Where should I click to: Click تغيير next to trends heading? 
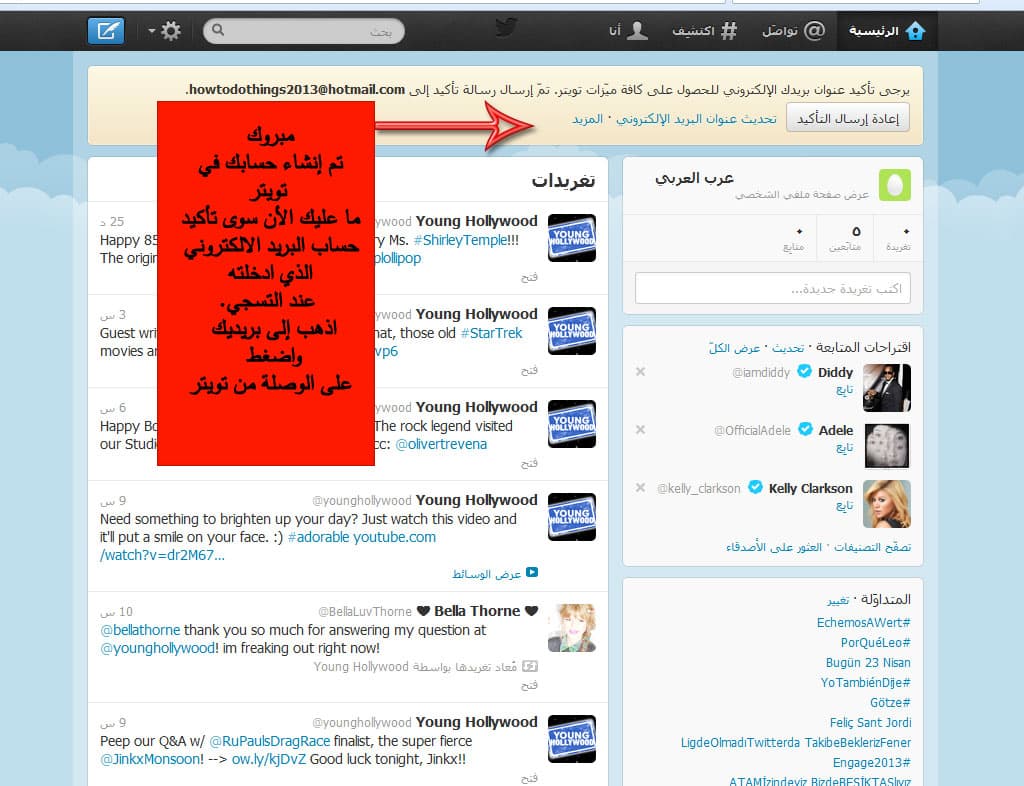838,600
